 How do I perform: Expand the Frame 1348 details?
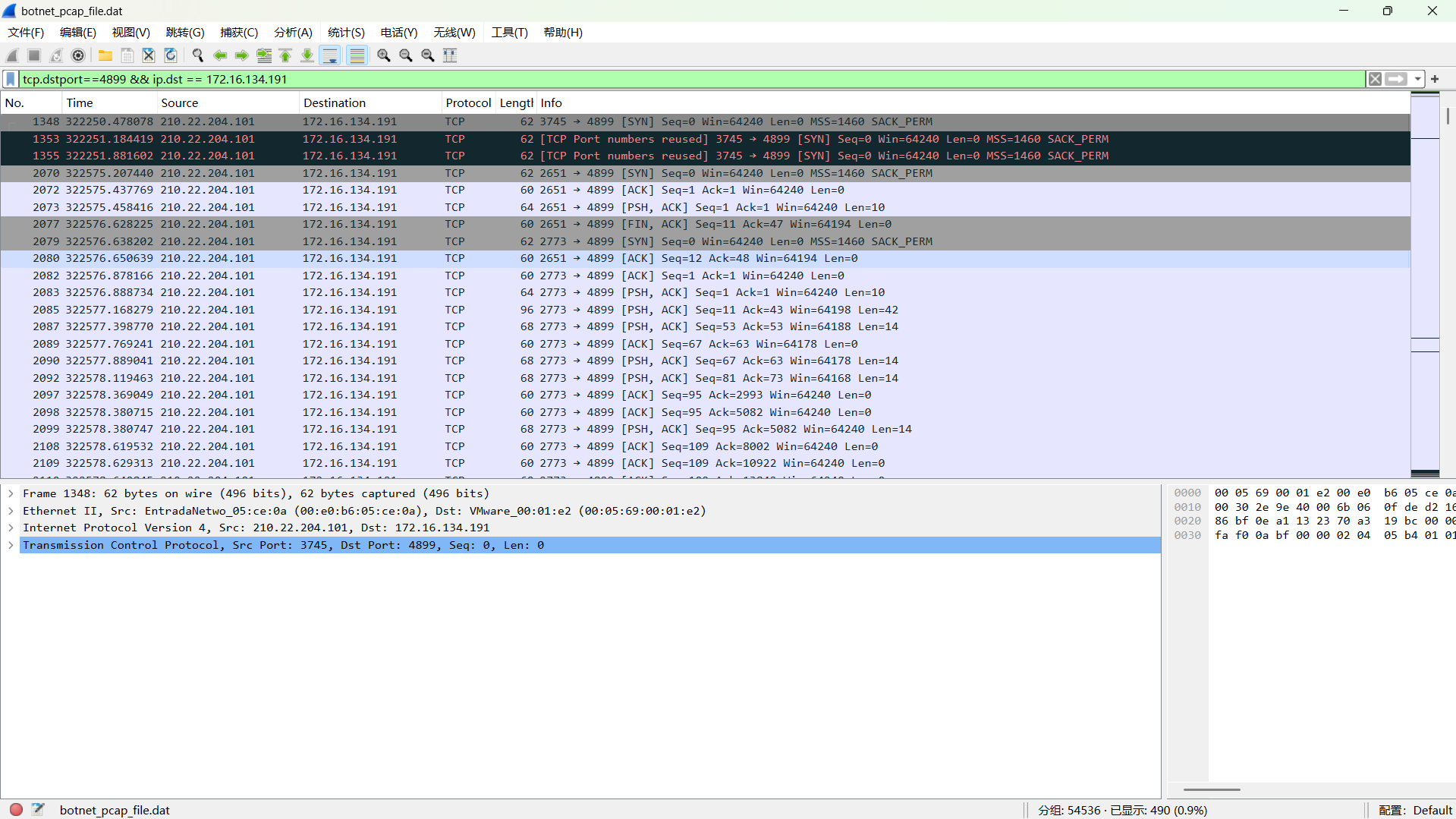11,493
